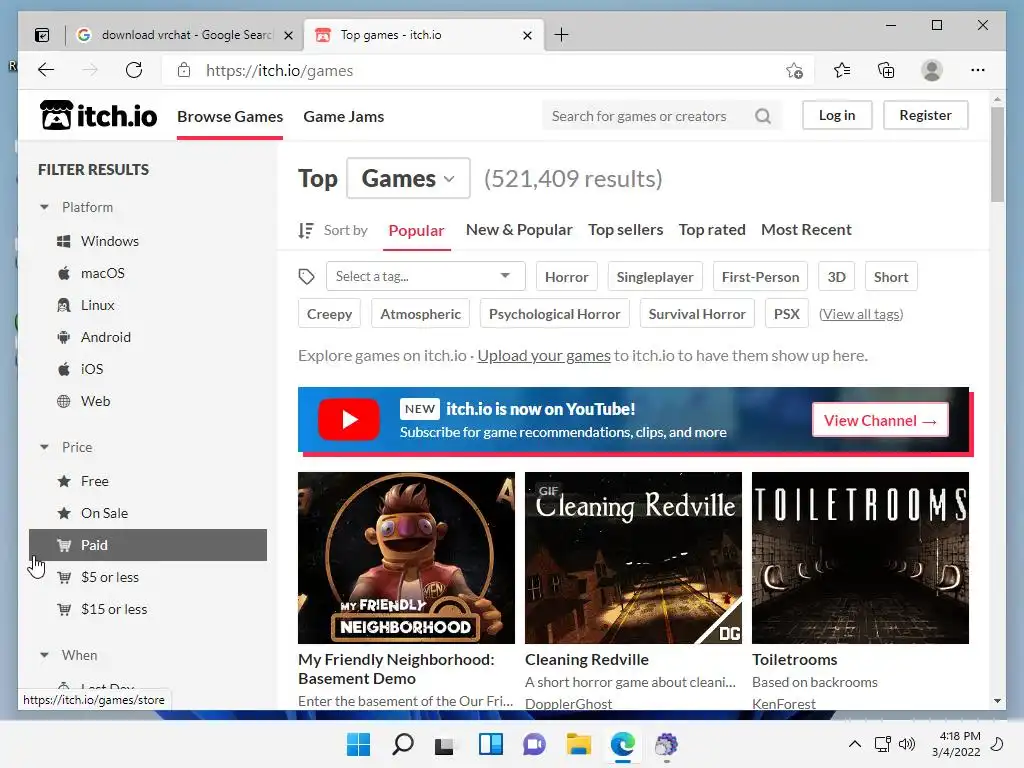Viewport: 1024px width, 768px height.
Task: Open Chat app on taskbar
Action: coord(534,744)
